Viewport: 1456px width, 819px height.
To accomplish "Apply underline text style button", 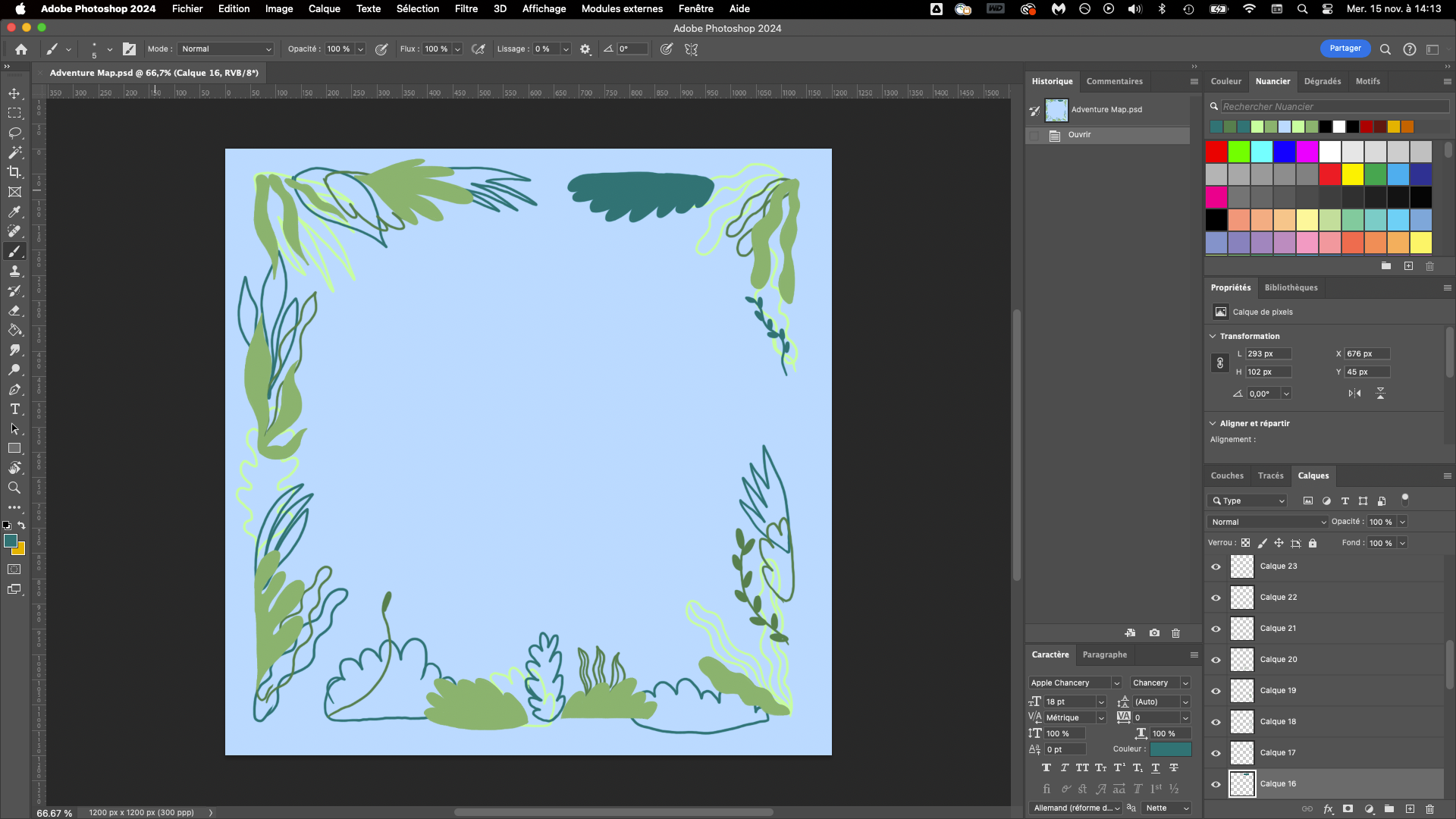I will pos(1156,768).
